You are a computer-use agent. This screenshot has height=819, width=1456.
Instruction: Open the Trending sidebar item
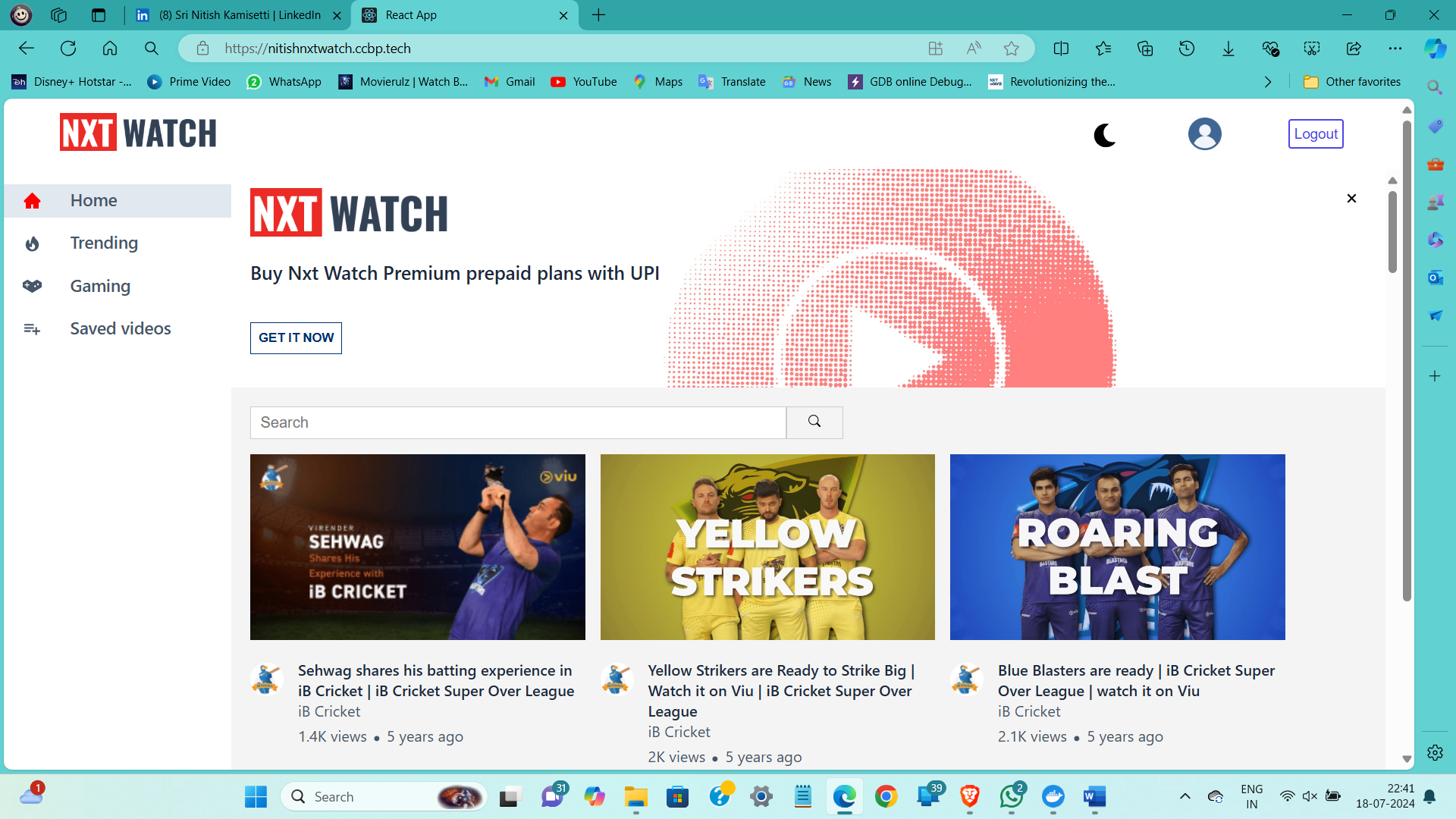[x=118, y=243]
